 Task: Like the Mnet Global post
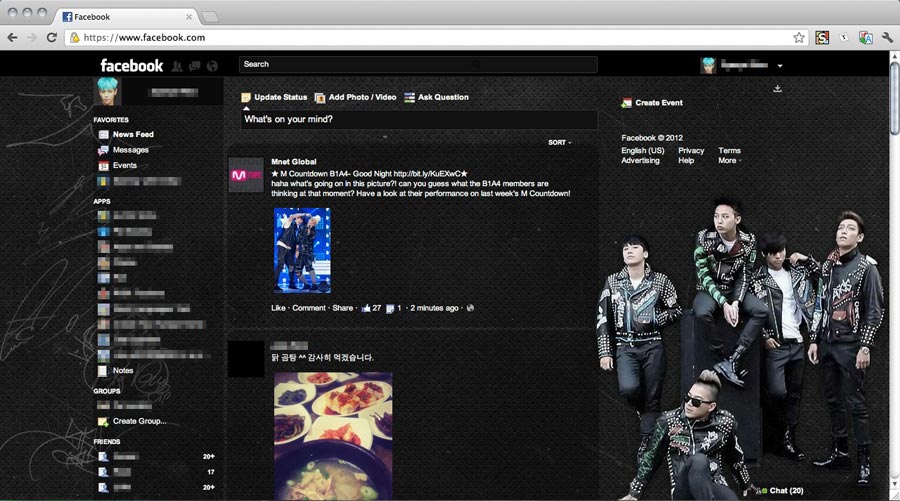278,308
